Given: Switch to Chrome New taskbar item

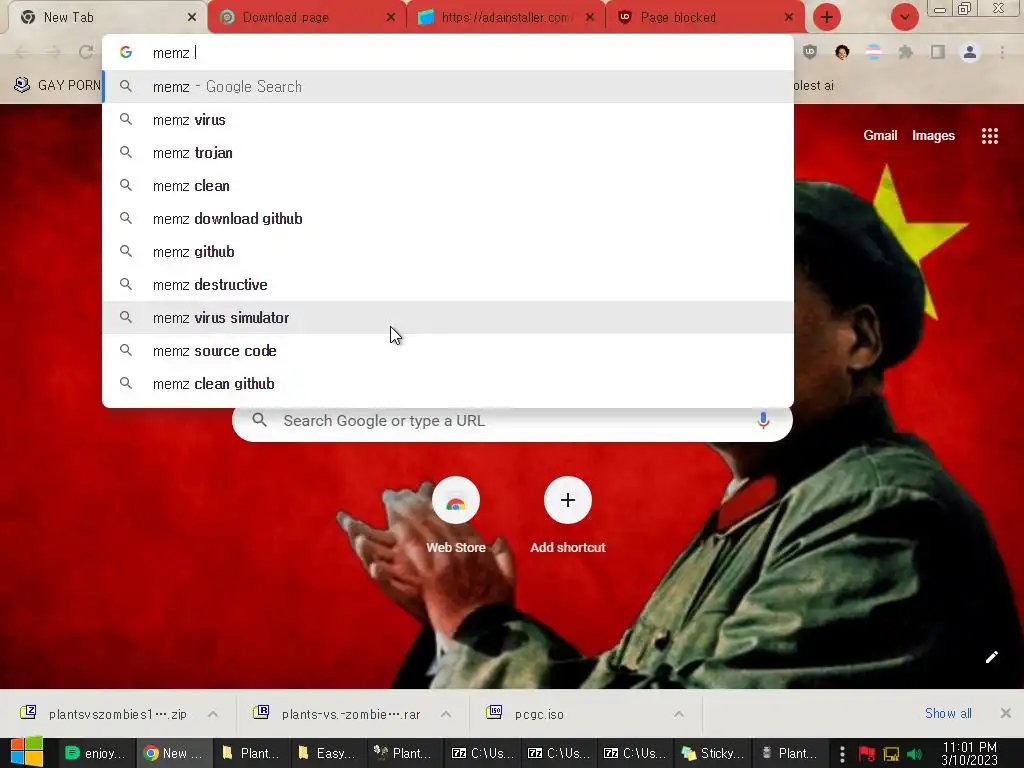Looking at the screenshot, I should (x=174, y=754).
